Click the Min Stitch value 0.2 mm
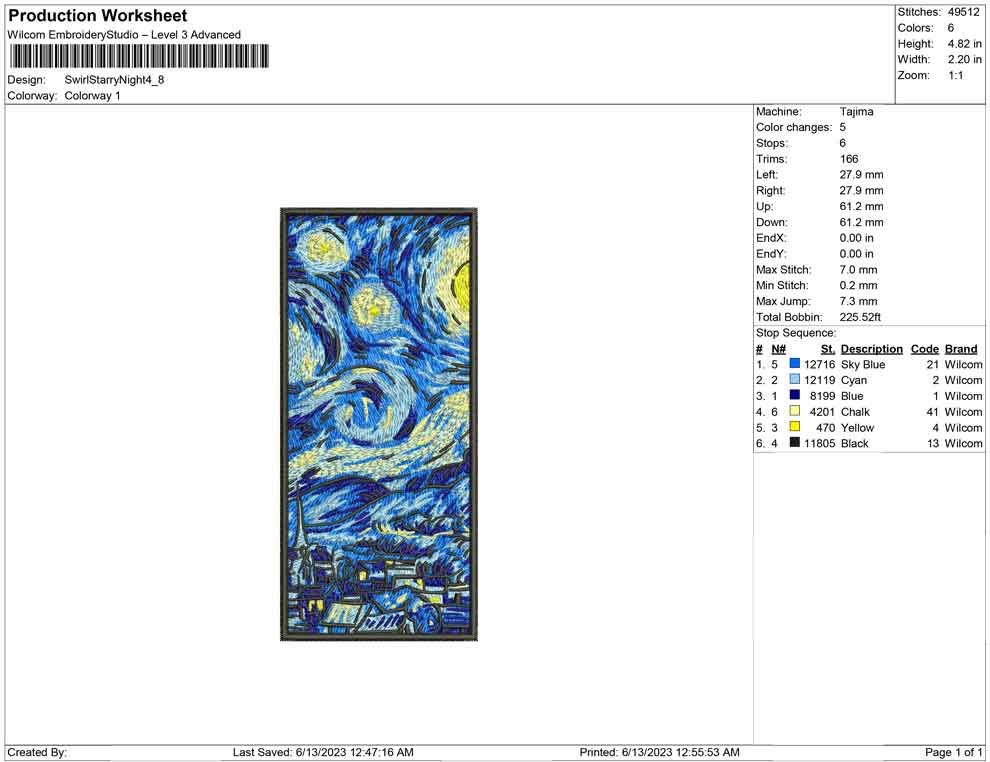The image size is (990, 762). point(858,285)
